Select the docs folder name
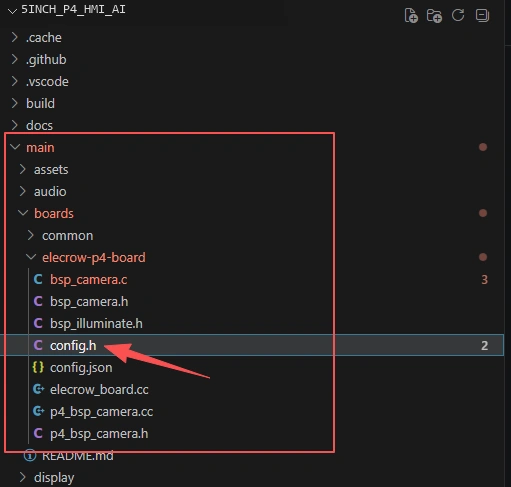 pos(39,126)
